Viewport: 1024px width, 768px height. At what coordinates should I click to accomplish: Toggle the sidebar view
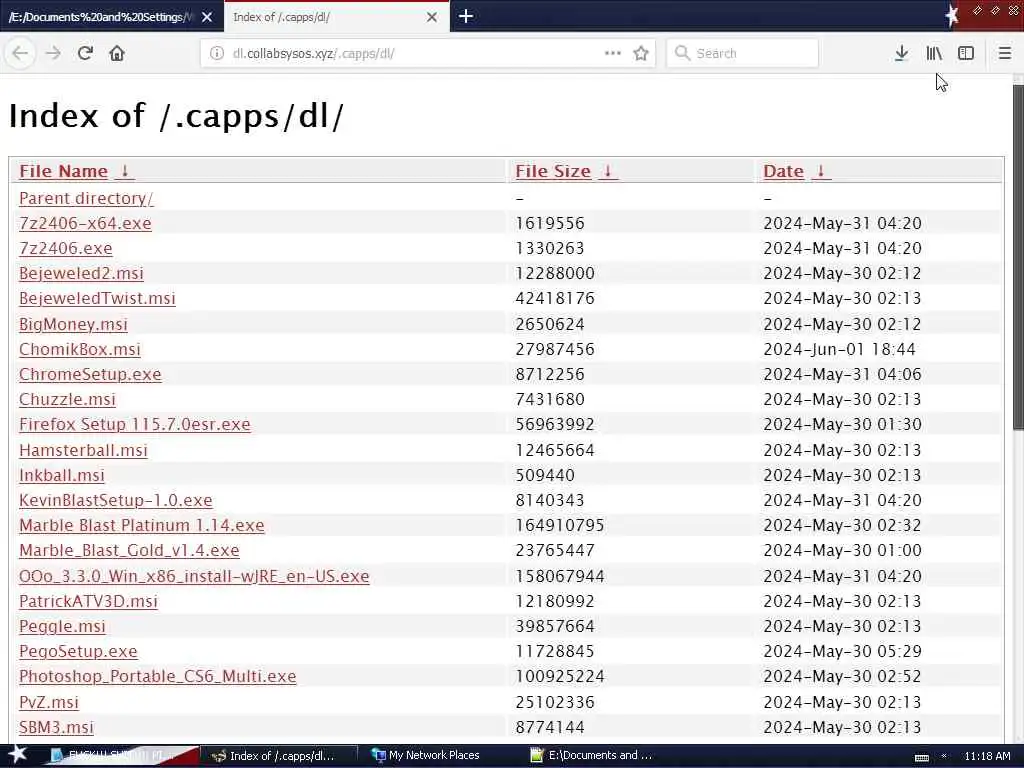[x=966, y=53]
